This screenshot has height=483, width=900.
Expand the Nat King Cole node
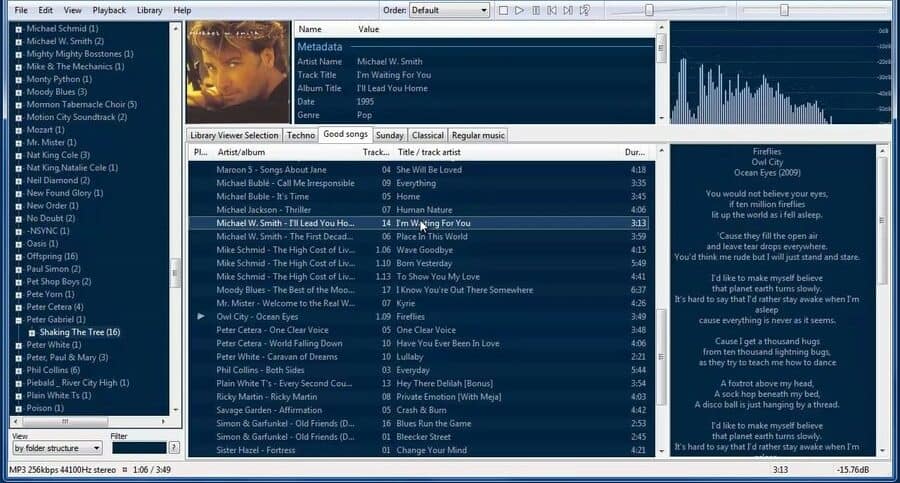point(18,156)
